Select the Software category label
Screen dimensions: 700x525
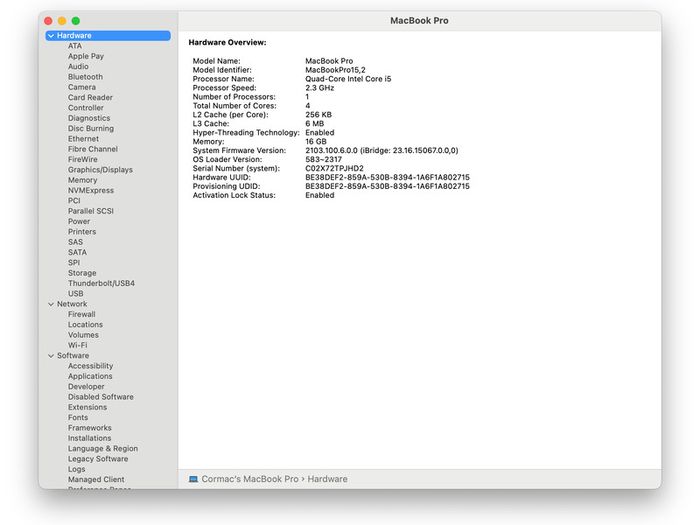[x=73, y=356]
